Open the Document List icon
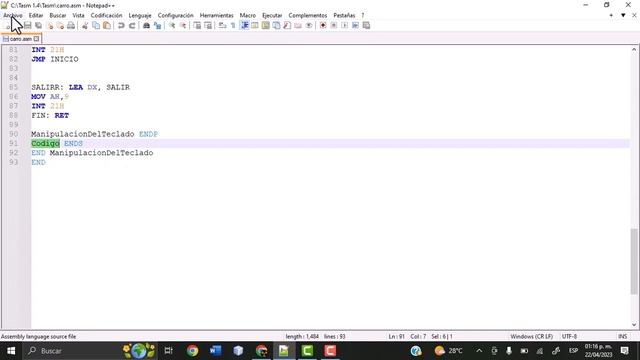640x360 pixels. click(x=276, y=25)
